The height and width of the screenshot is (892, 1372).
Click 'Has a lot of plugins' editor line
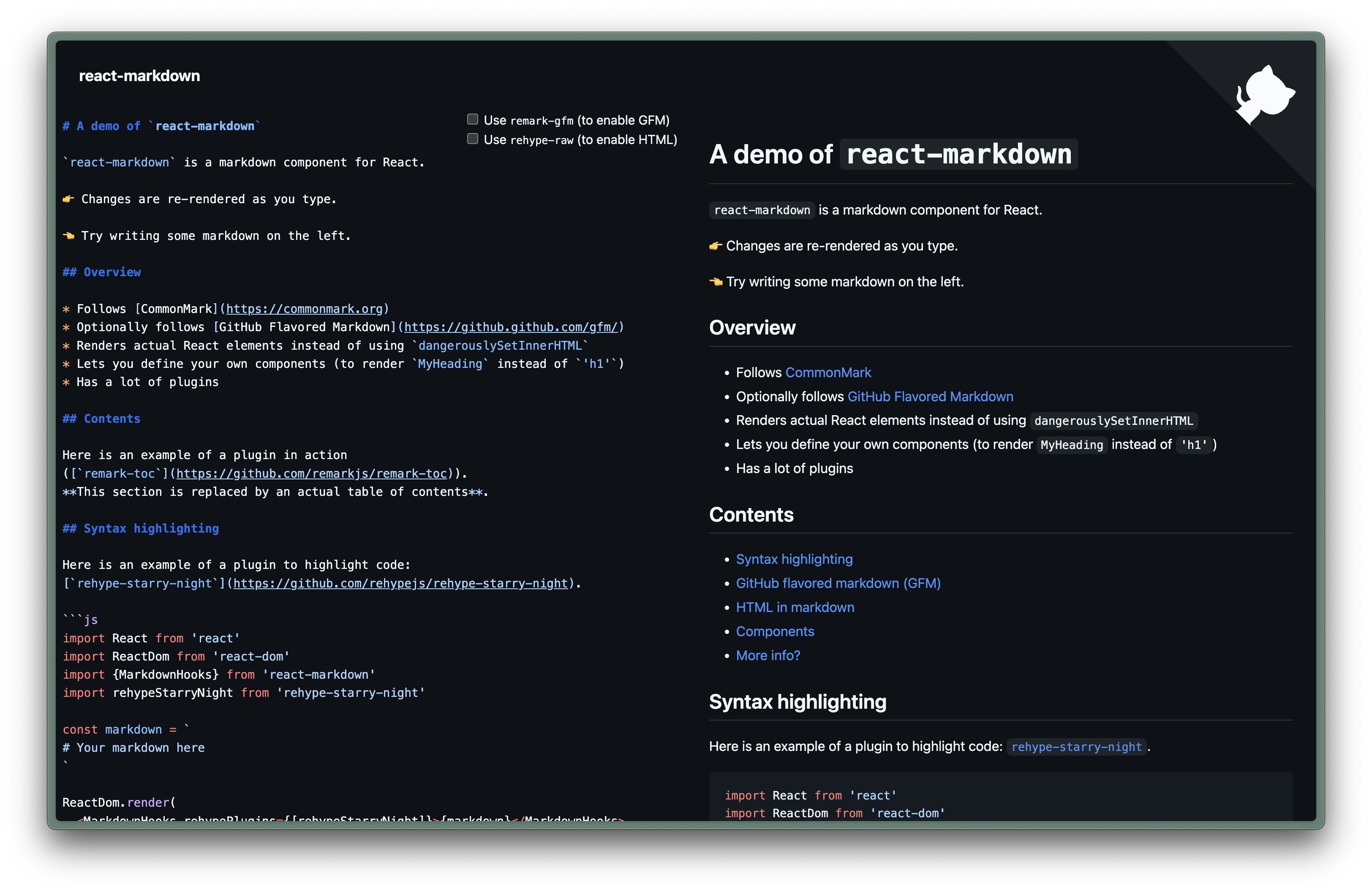point(141,382)
